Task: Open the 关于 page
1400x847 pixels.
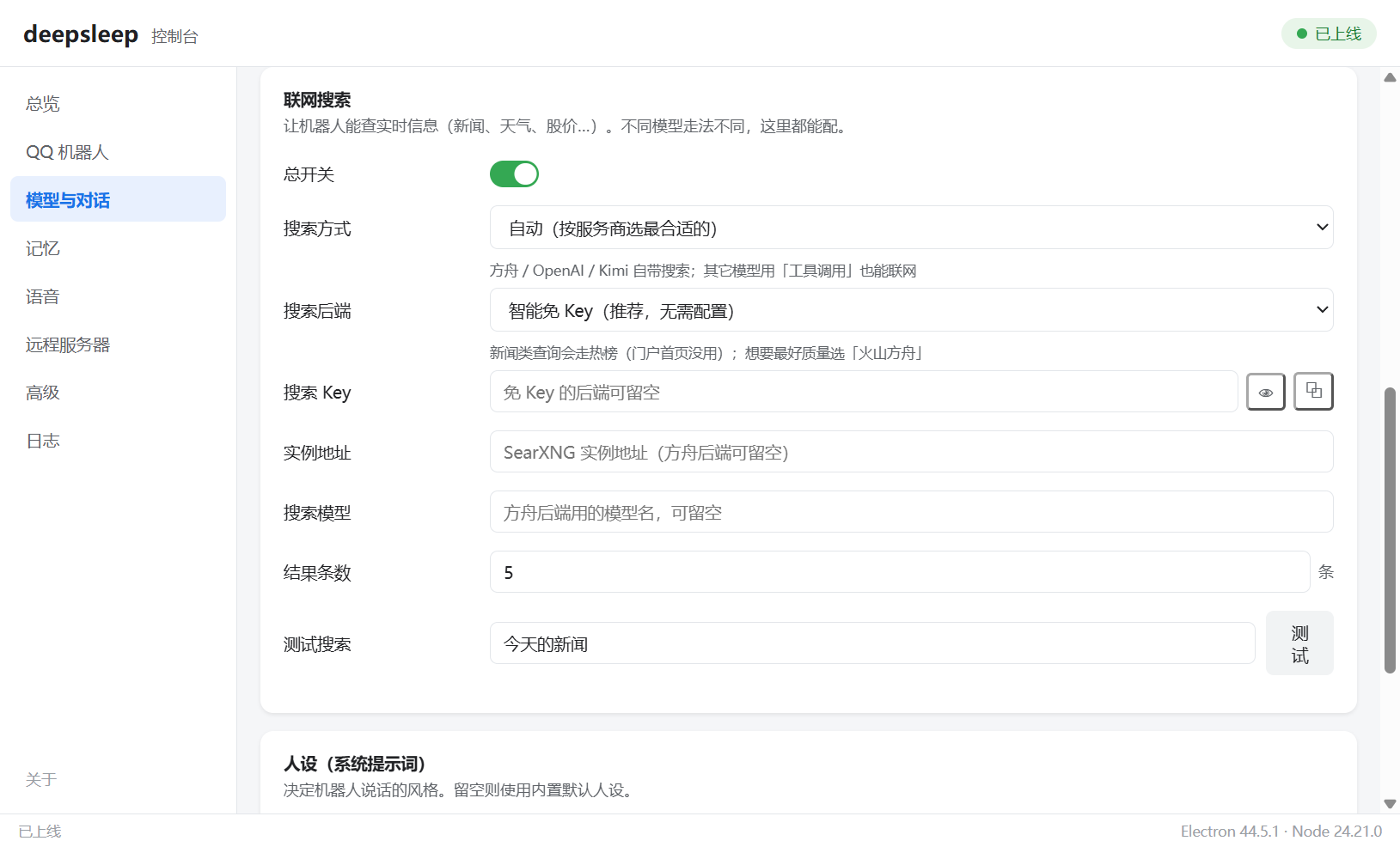Action: pos(40,779)
